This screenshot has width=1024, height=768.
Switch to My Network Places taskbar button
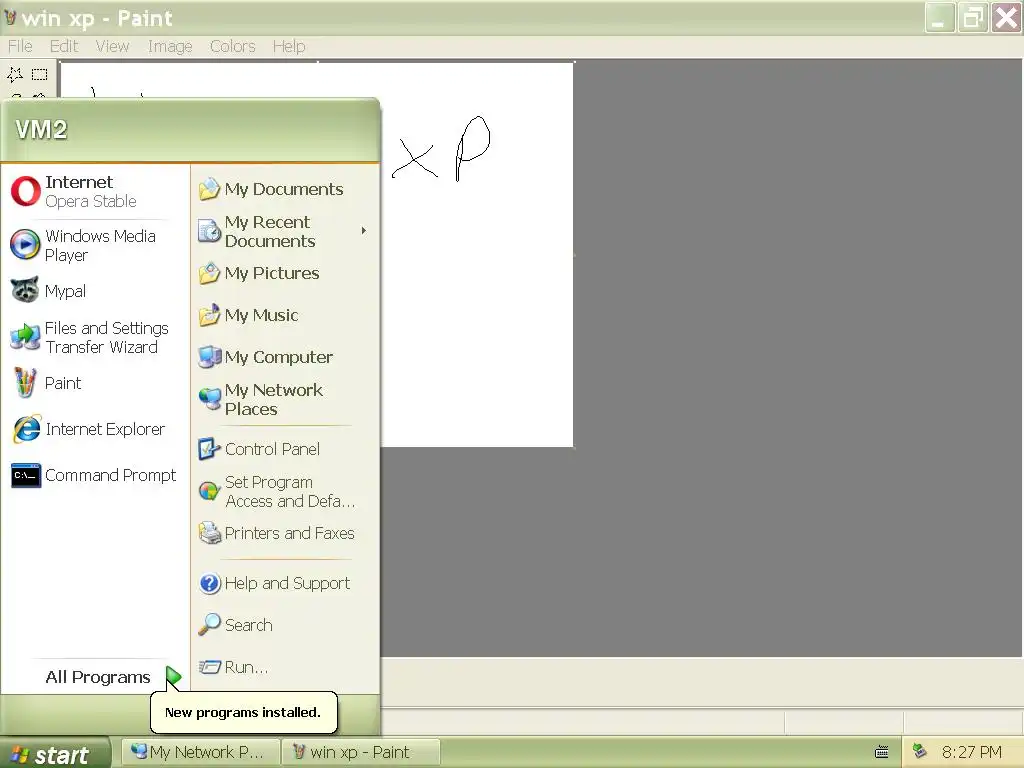click(x=200, y=752)
